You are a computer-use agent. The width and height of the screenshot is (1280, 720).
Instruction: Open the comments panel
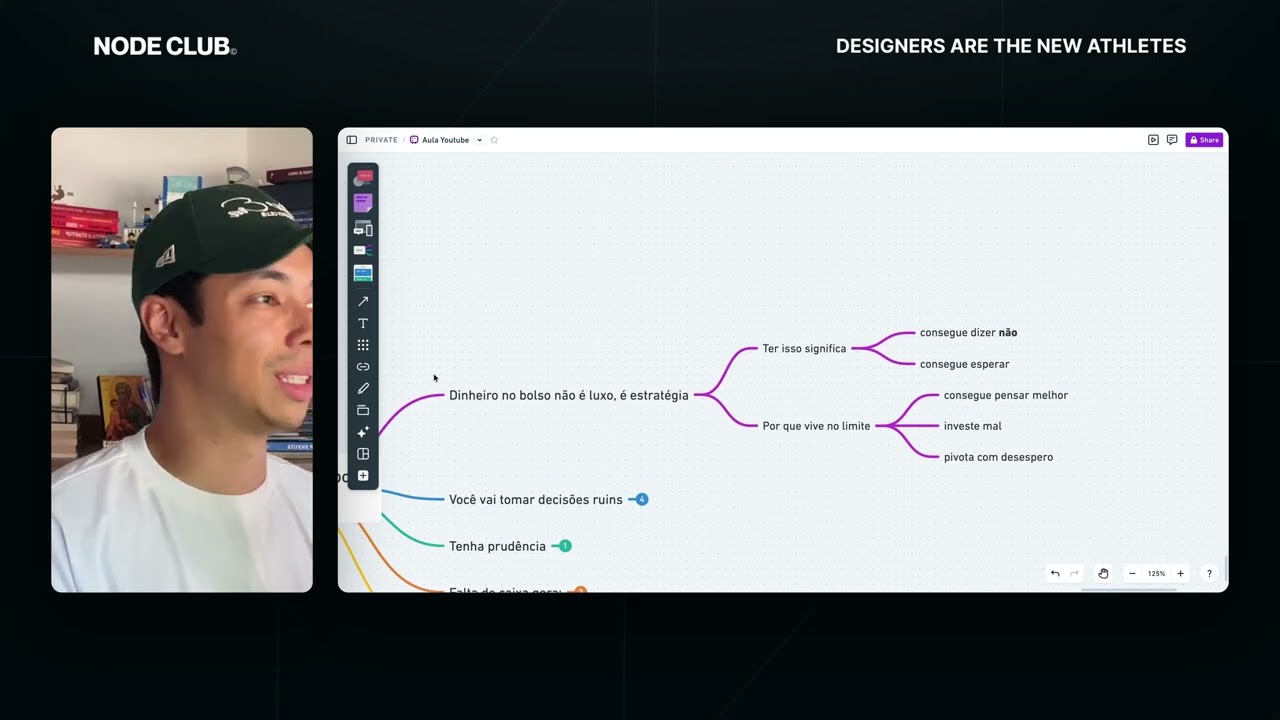[1172, 140]
